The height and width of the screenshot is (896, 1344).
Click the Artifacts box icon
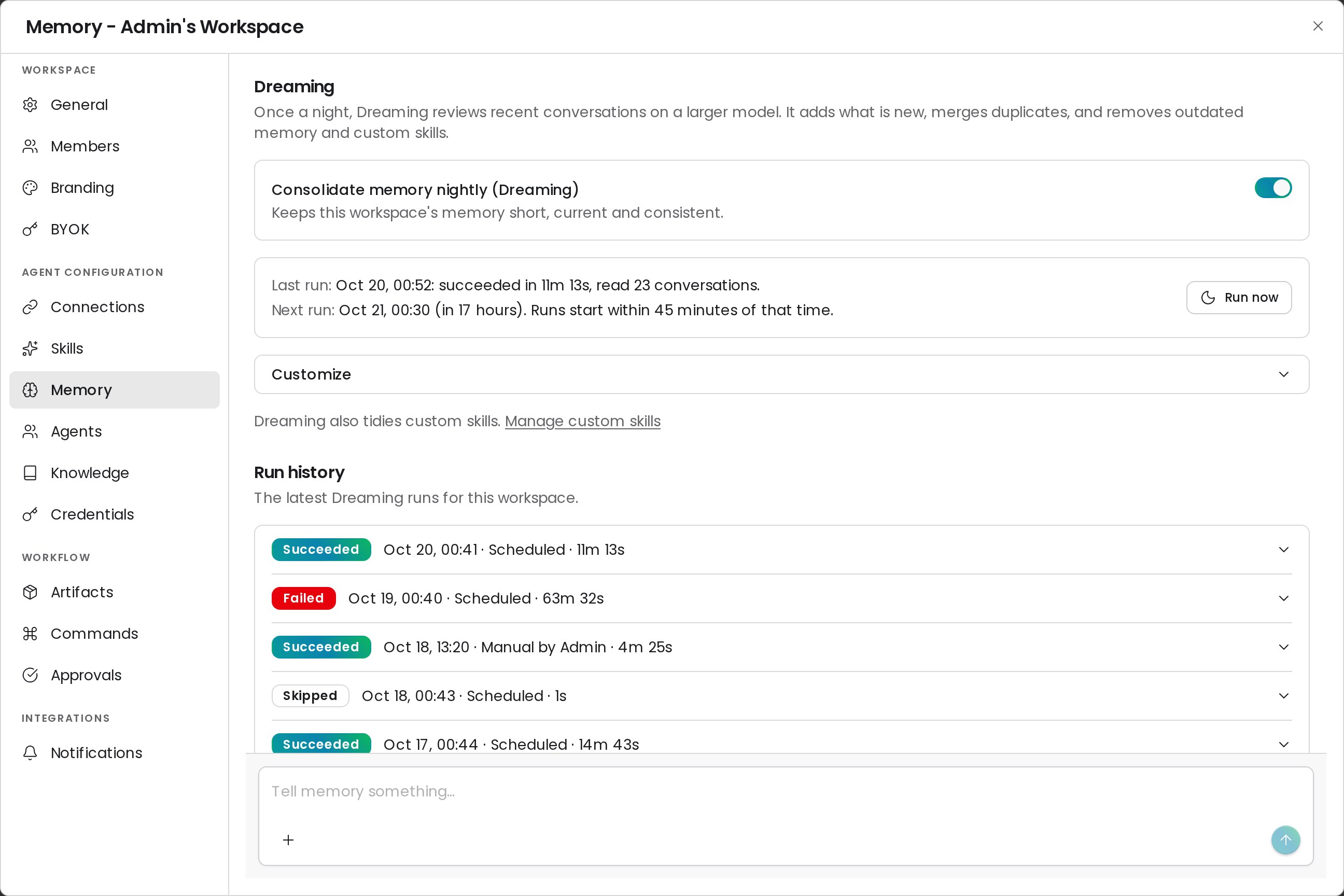click(30, 592)
